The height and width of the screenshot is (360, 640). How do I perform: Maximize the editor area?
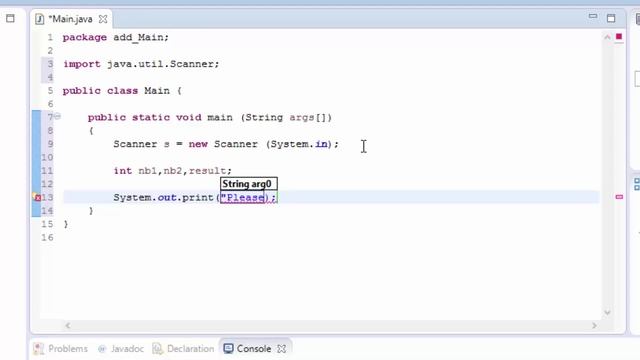tap(611, 18)
